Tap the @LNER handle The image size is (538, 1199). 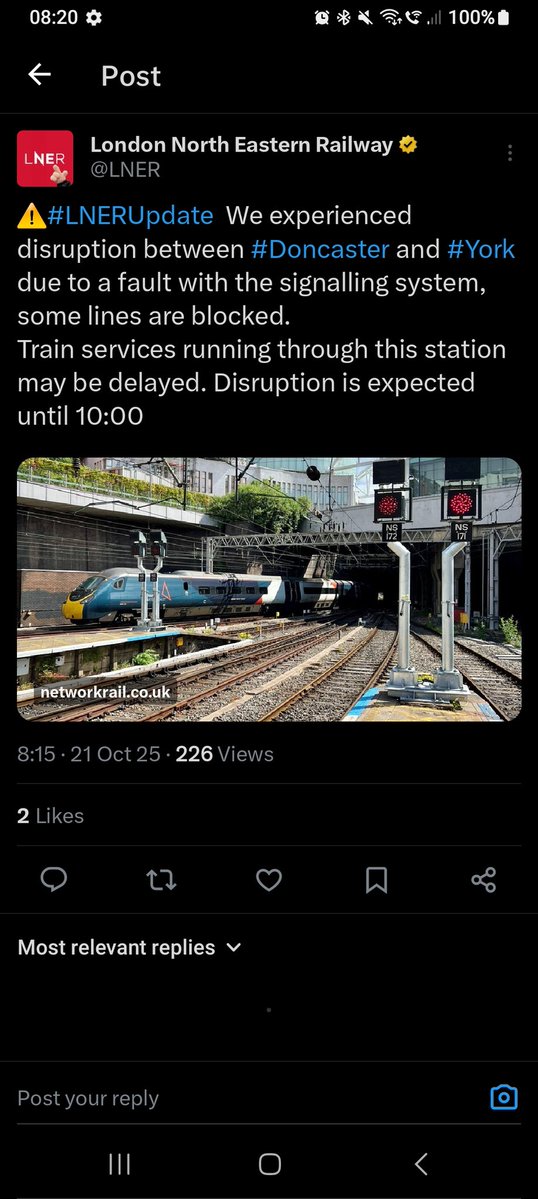point(125,171)
